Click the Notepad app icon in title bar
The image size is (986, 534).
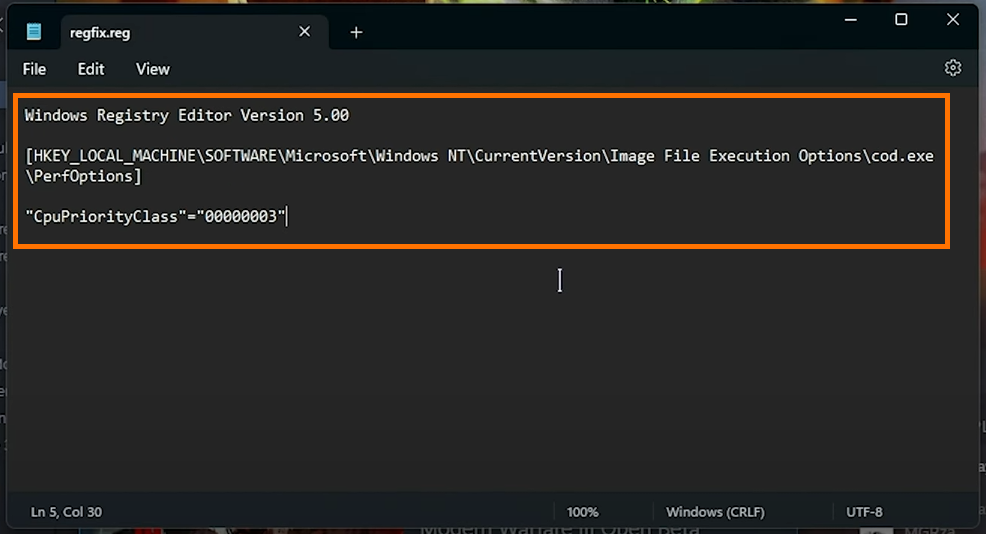[x=34, y=31]
